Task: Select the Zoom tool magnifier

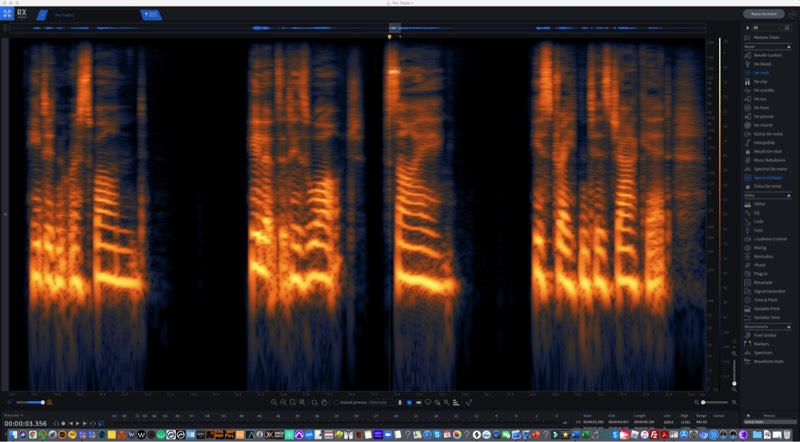Action: click(315, 403)
